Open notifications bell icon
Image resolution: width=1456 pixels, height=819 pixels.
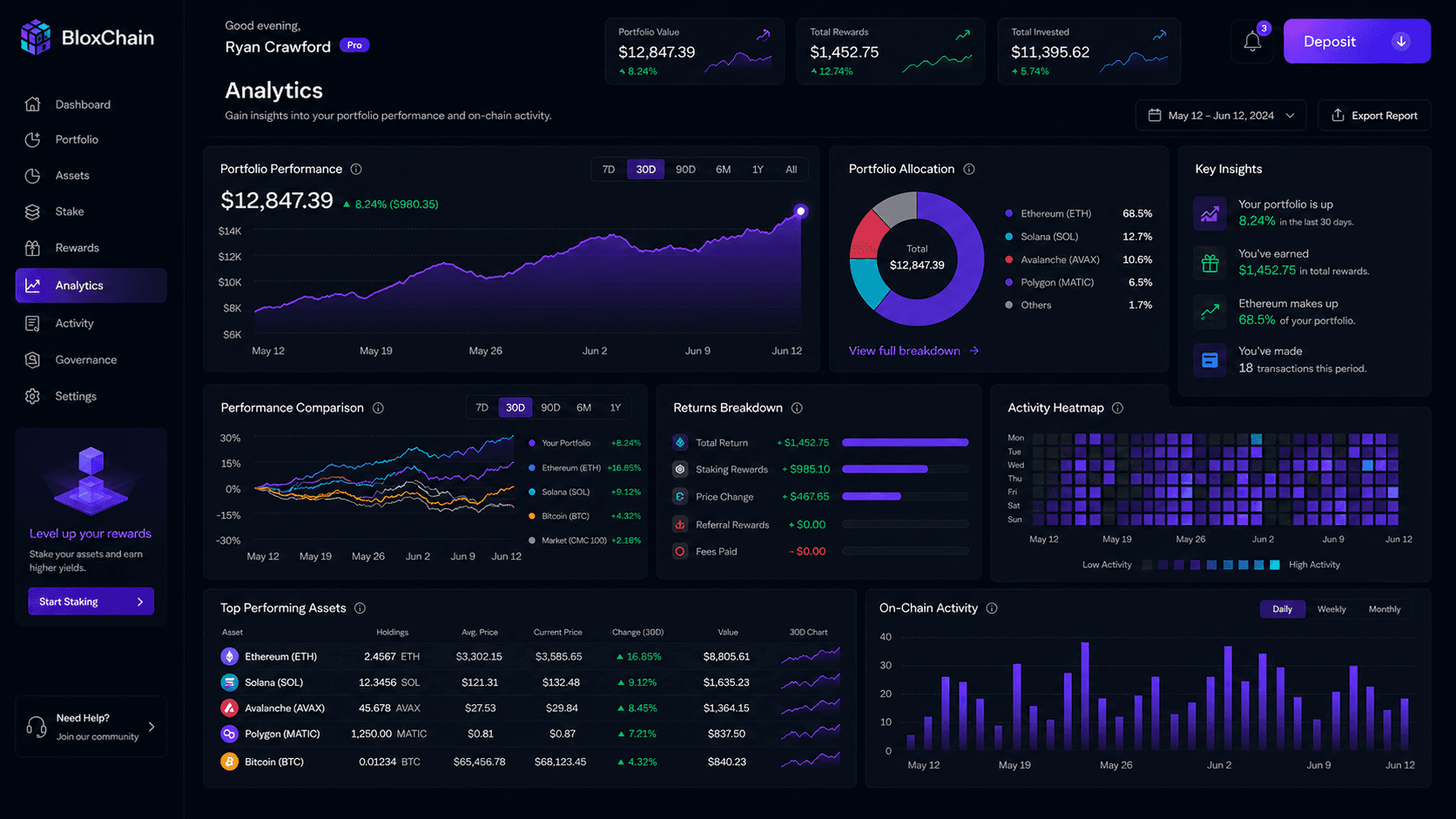tap(1252, 41)
